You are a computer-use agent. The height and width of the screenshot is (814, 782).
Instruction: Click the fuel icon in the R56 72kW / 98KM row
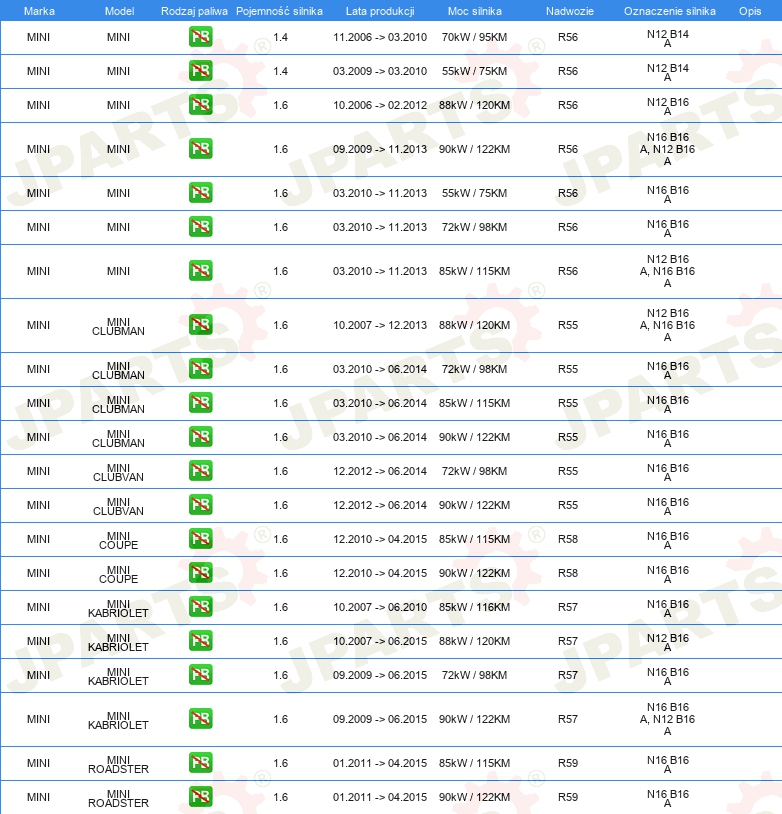[200, 227]
